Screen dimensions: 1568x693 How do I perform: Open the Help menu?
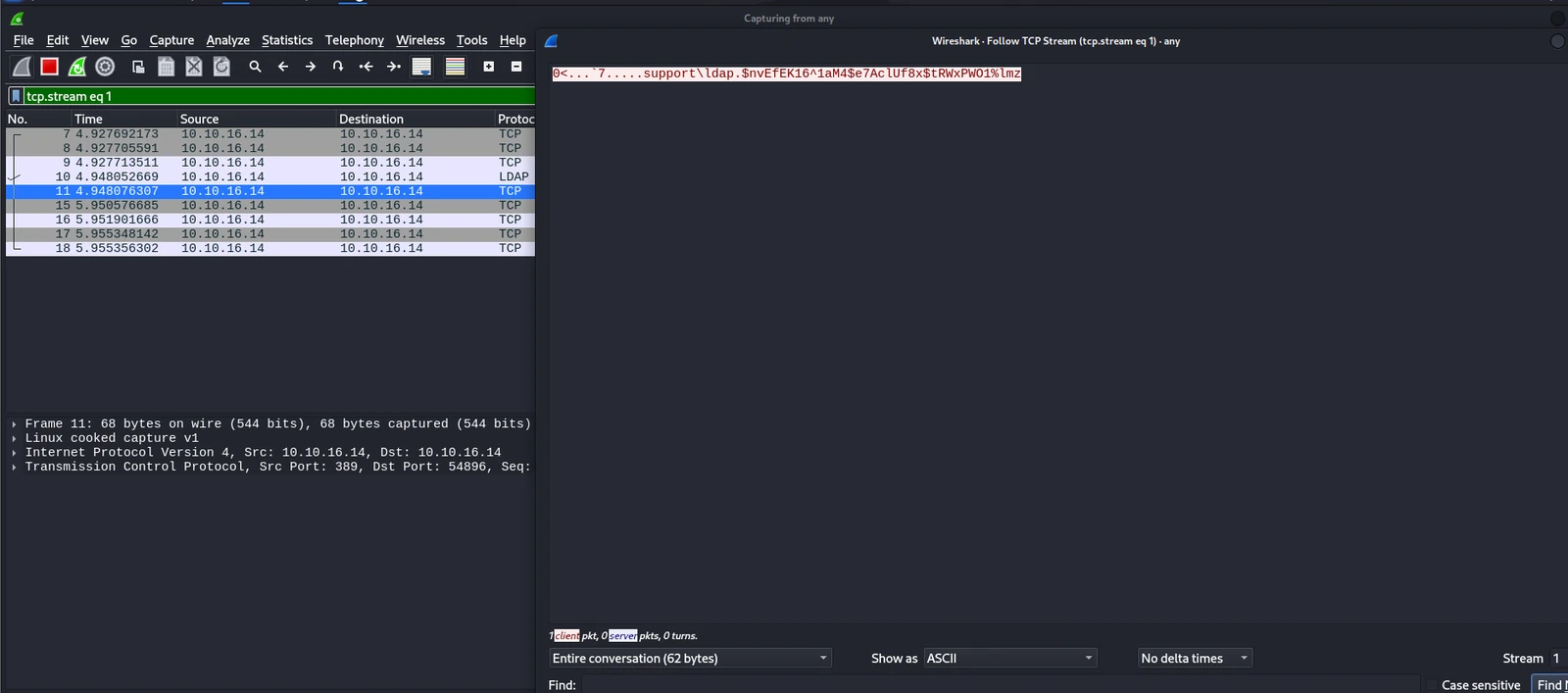(513, 40)
